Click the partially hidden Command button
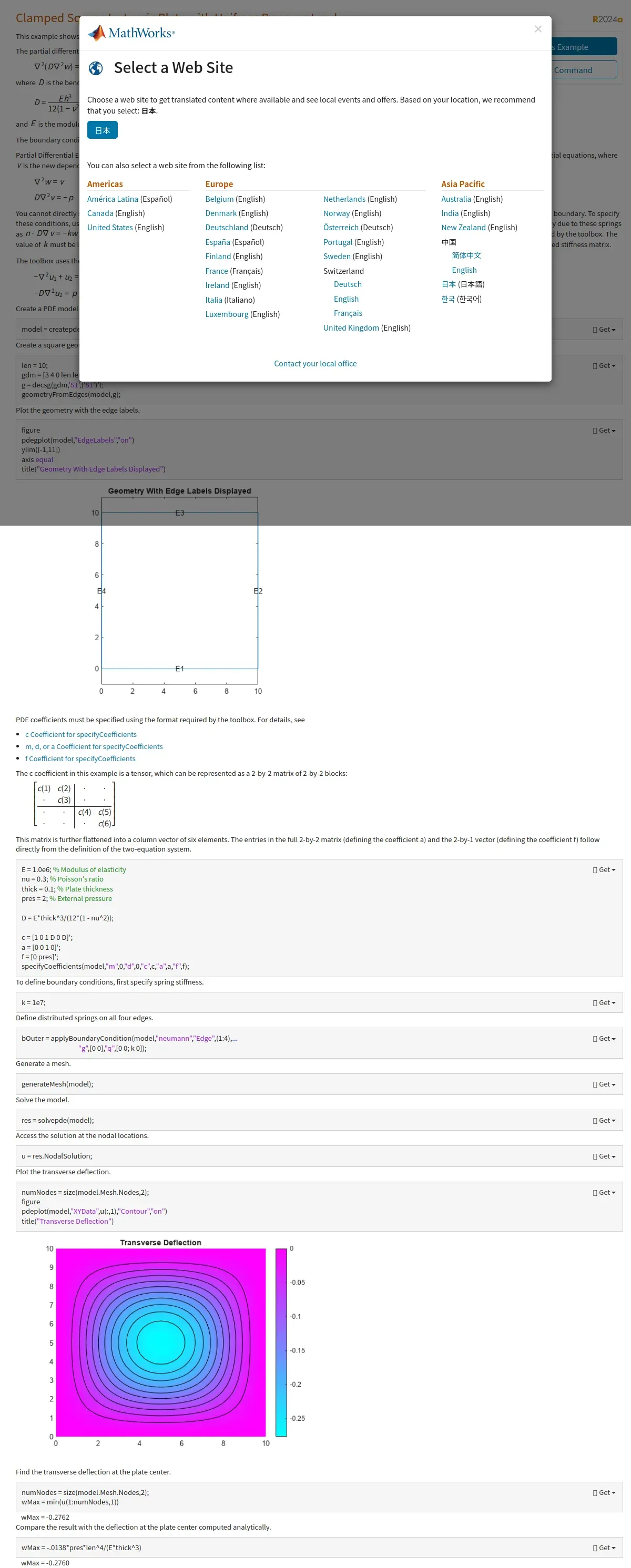 pyautogui.click(x=584, y=69)
